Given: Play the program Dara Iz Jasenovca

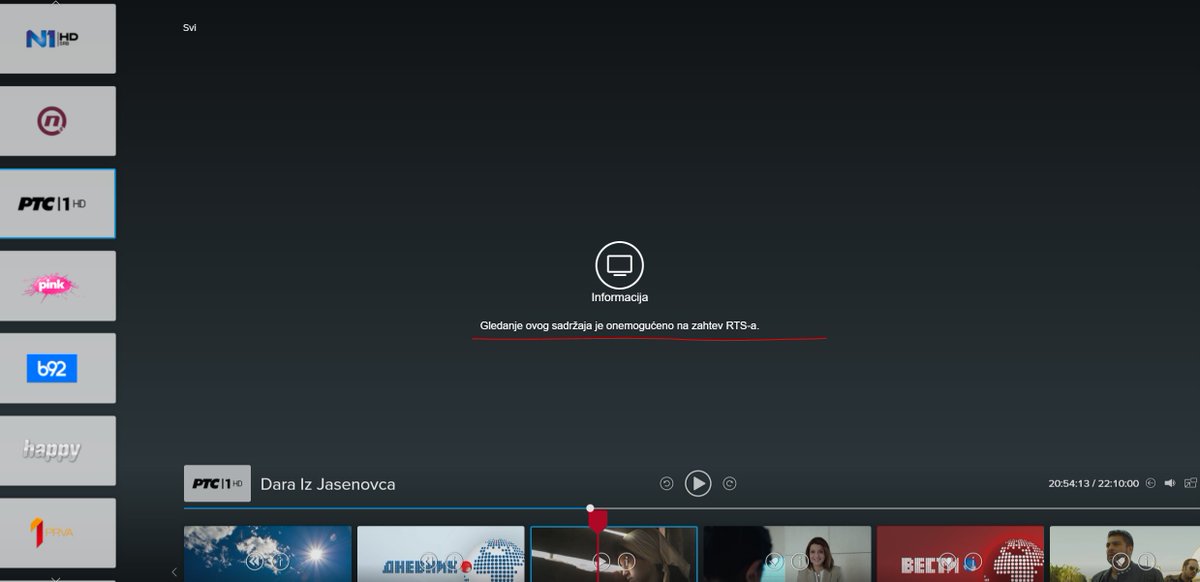Looking at the screenshot, I should 698,484.
